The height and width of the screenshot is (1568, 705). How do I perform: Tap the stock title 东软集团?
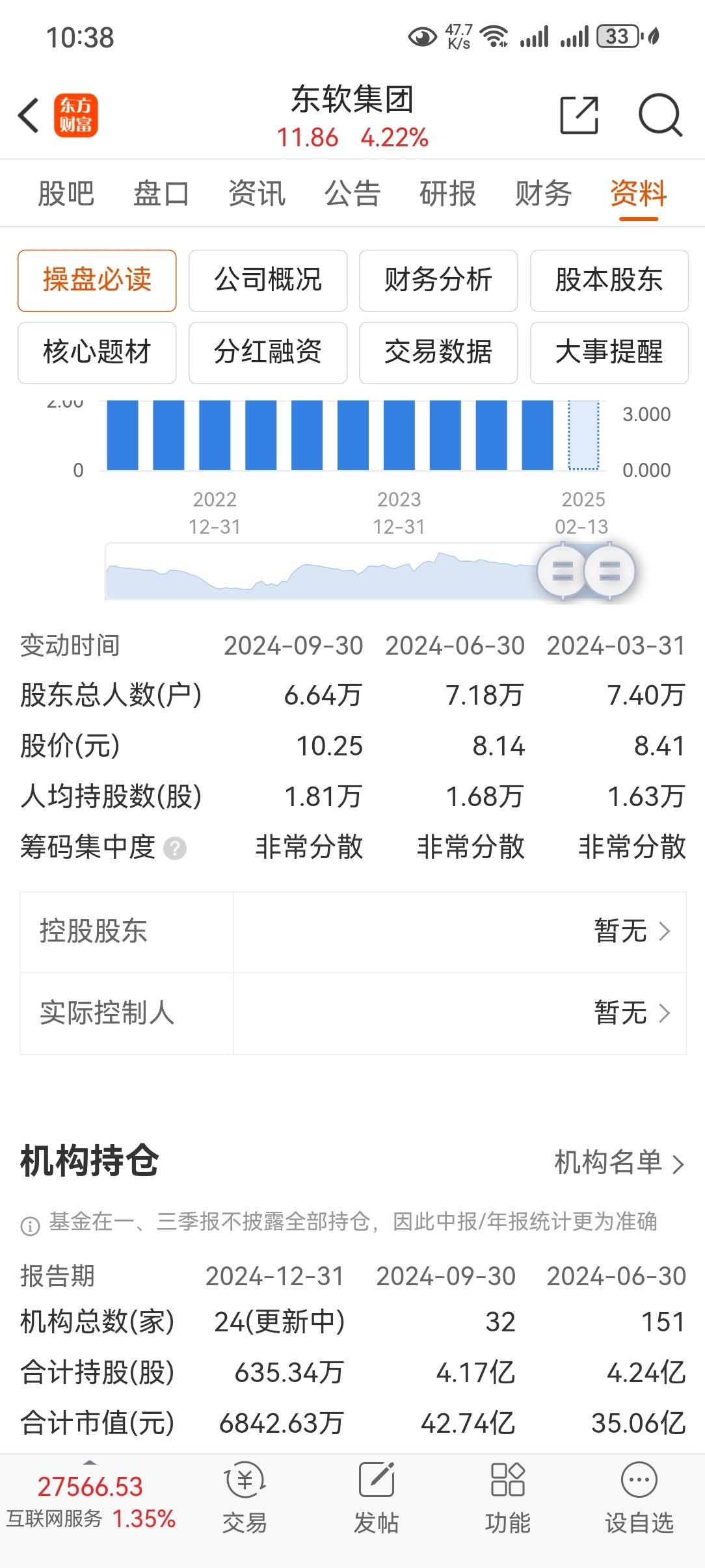(352, 99)
